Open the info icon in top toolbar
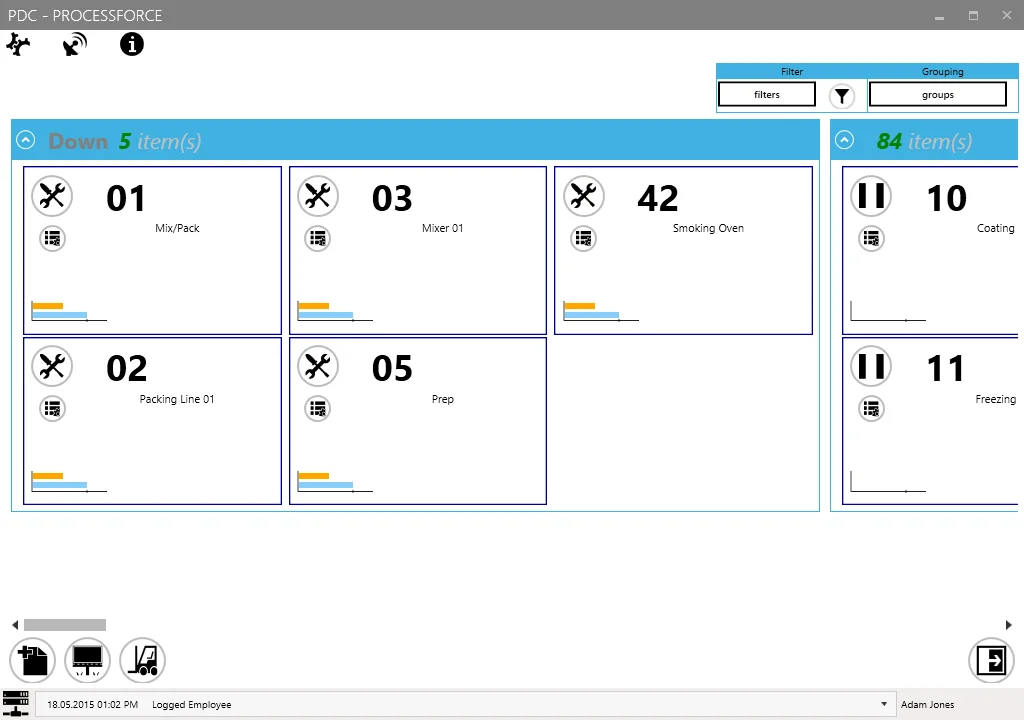1024x720 pixels. [x=132, y=44]
